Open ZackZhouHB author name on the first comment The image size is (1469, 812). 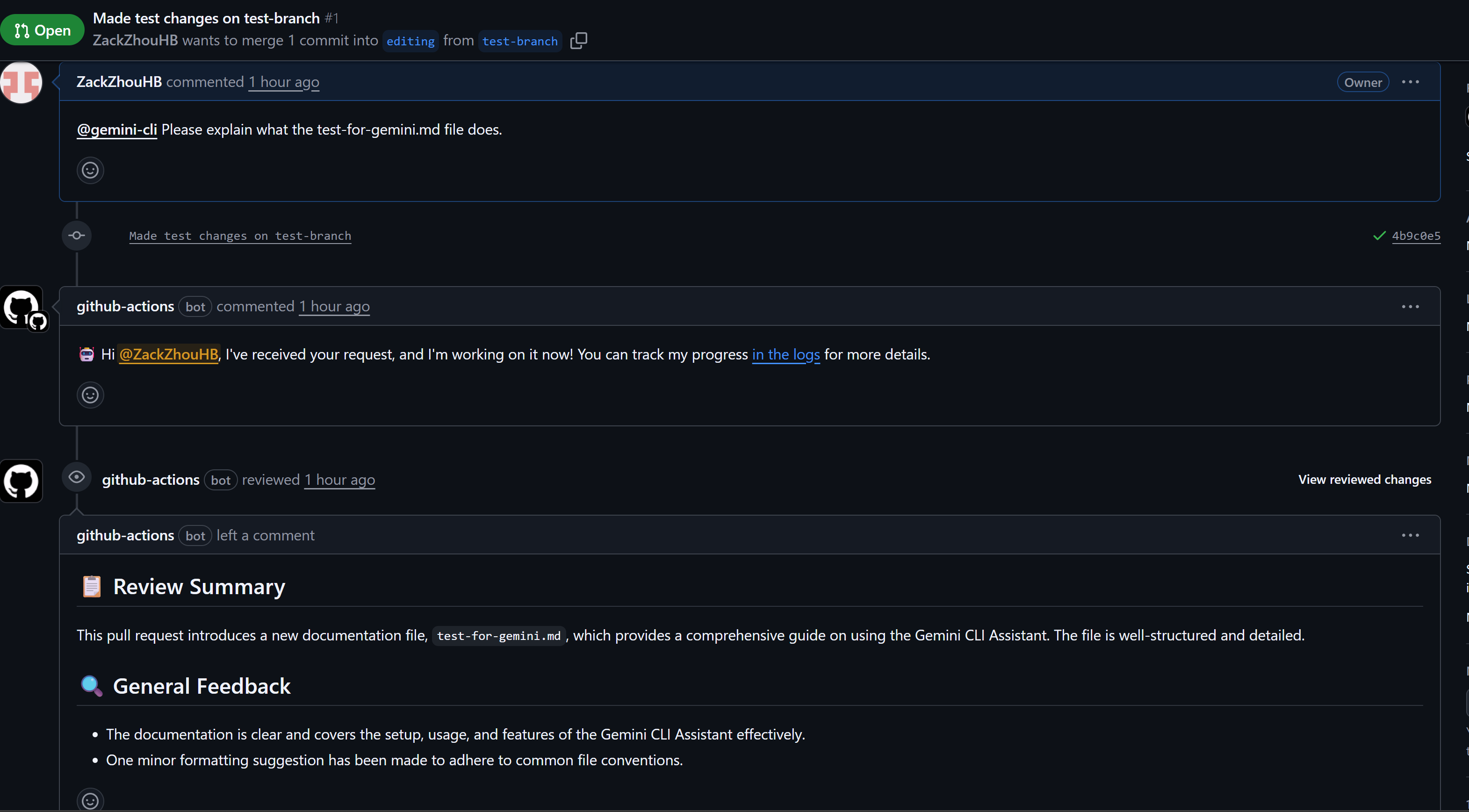point(119,82)
